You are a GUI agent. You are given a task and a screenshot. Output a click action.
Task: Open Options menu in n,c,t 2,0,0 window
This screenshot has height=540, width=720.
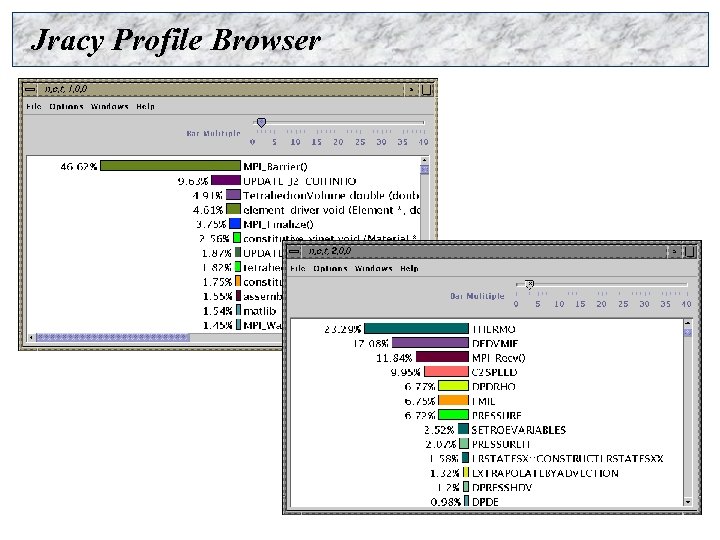pos(330,269)
